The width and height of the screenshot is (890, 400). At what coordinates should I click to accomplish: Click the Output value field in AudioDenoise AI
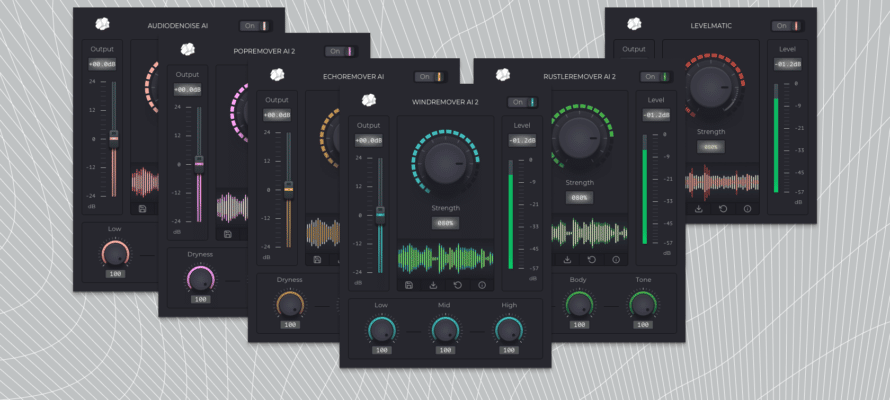pyautogui.click(x=102, y=64)
